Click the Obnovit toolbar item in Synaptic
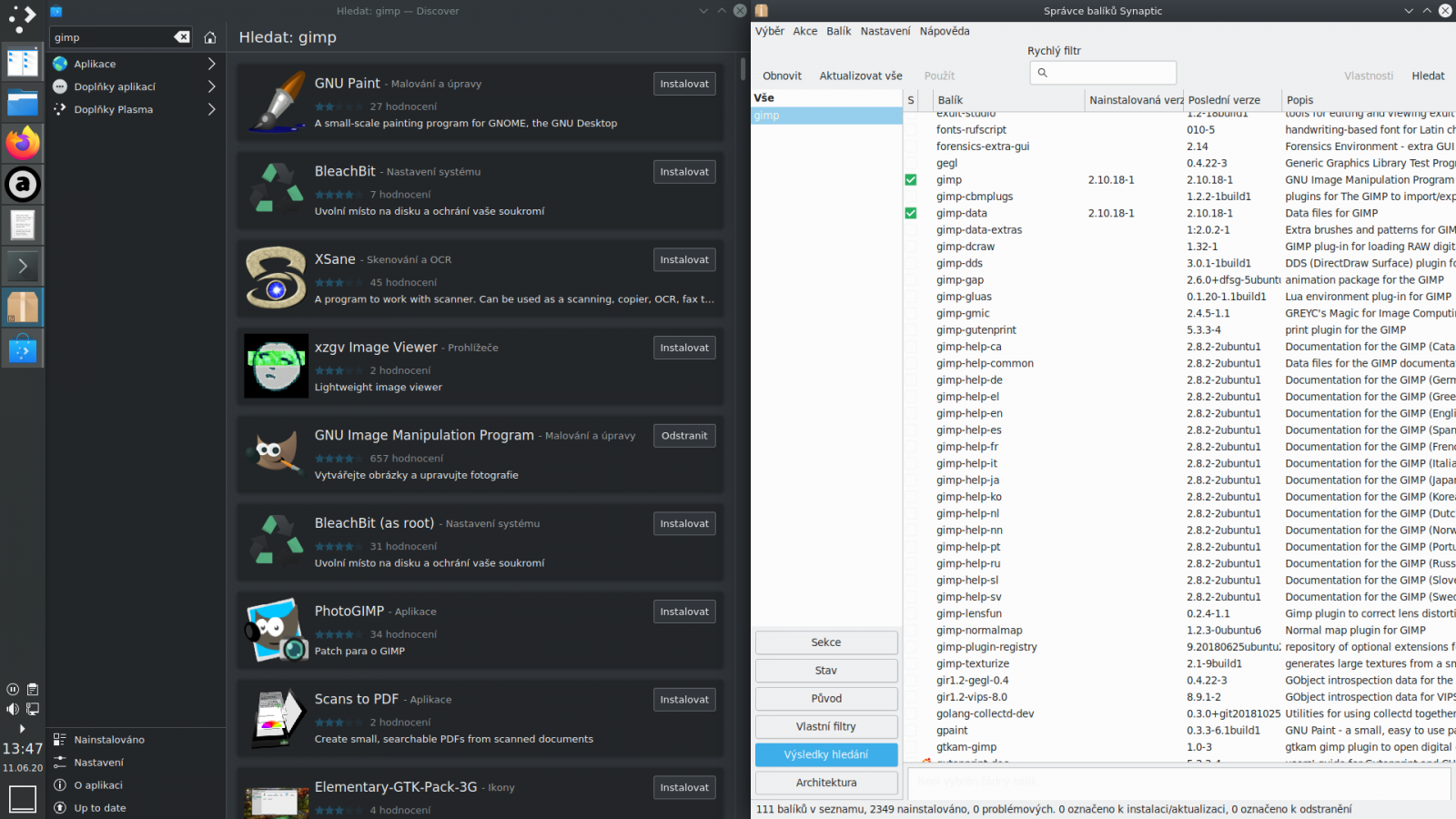Image resolution: width=1456 pixels, height=819 pixels. pyautogui.click(x=782, y=76)
